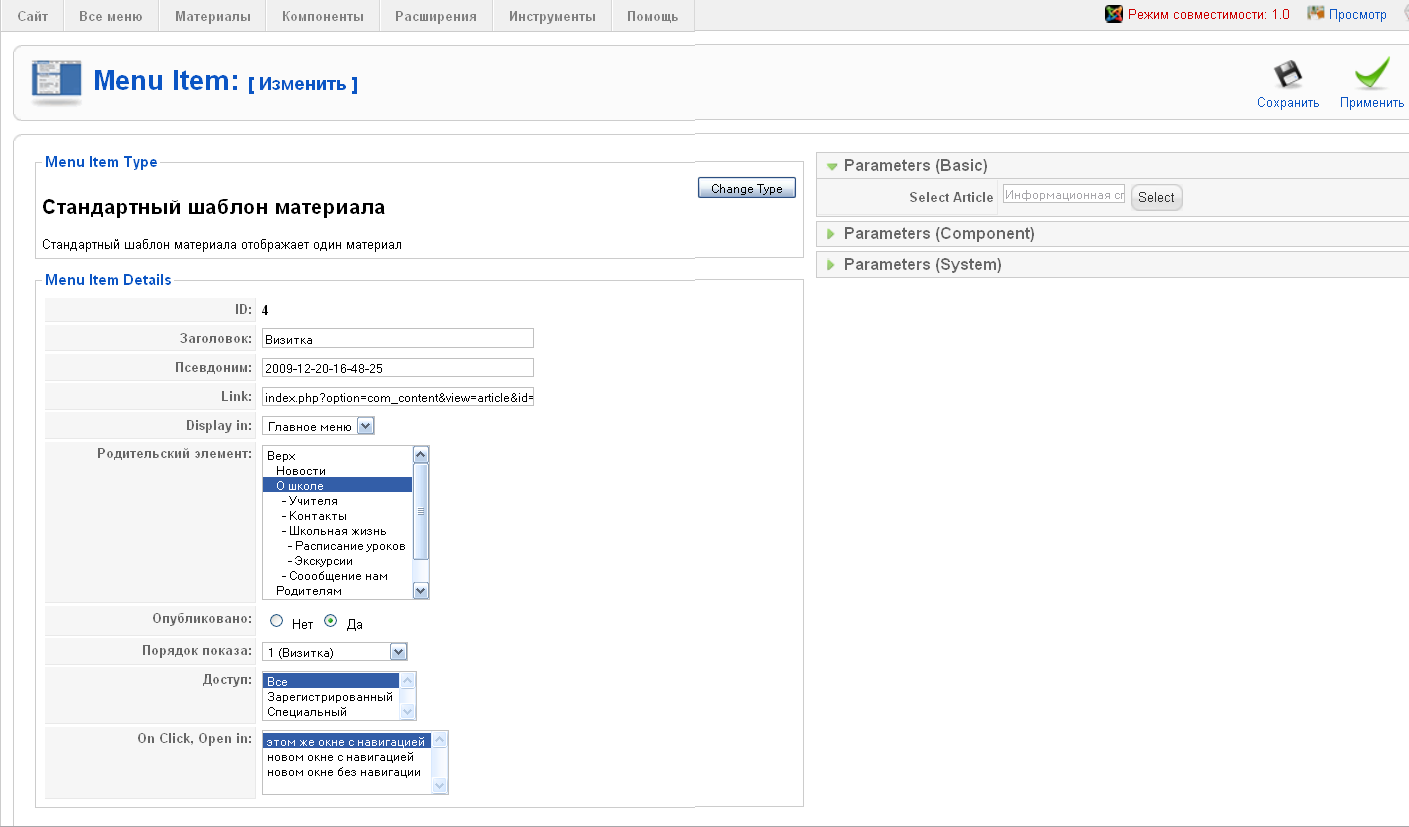The image size is (1409, 827).
Task: Click the Menu Item page title icon
Action: pyautogui.click(x=56, y=82)
